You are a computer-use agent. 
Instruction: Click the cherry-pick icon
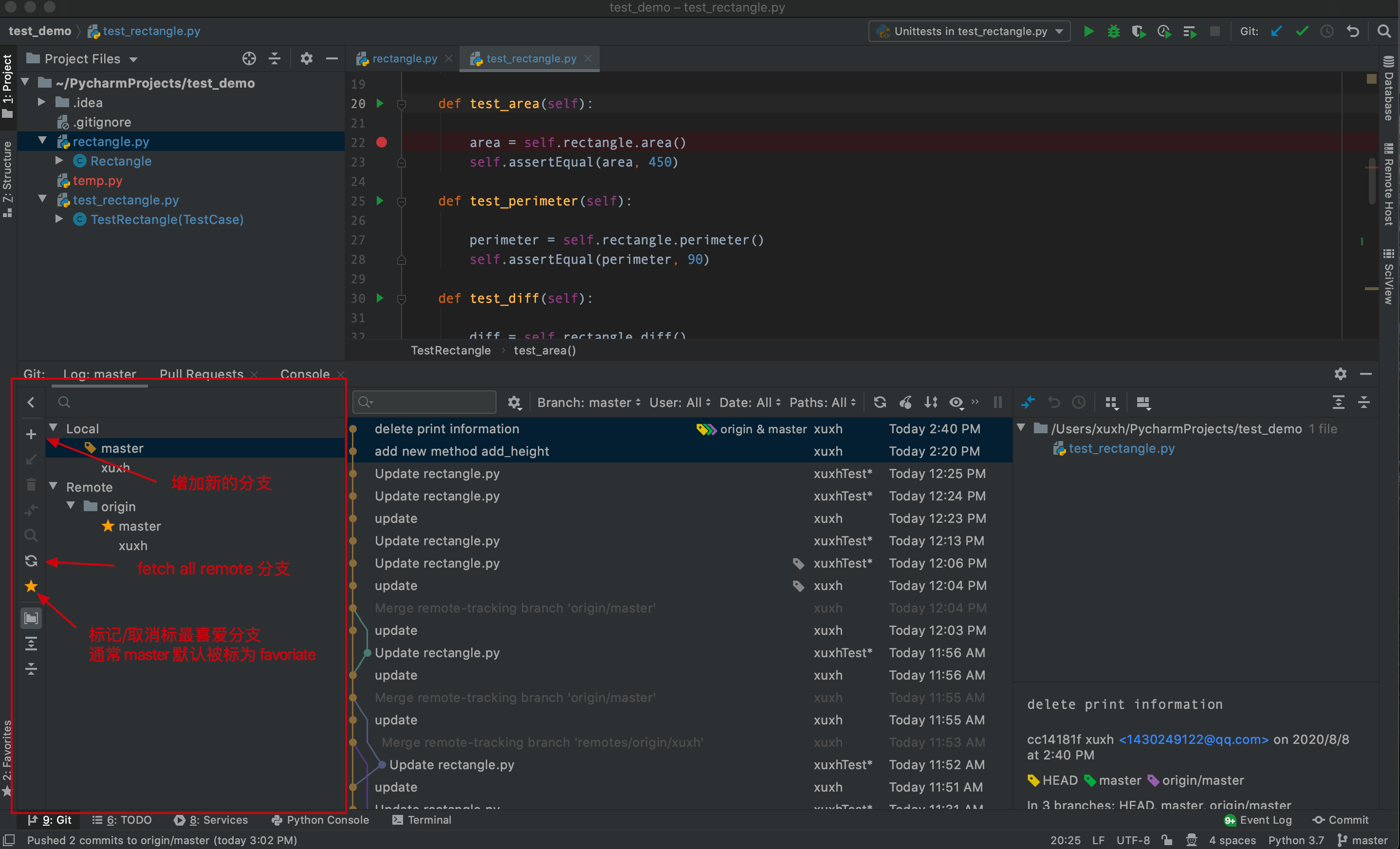[906, 402]
